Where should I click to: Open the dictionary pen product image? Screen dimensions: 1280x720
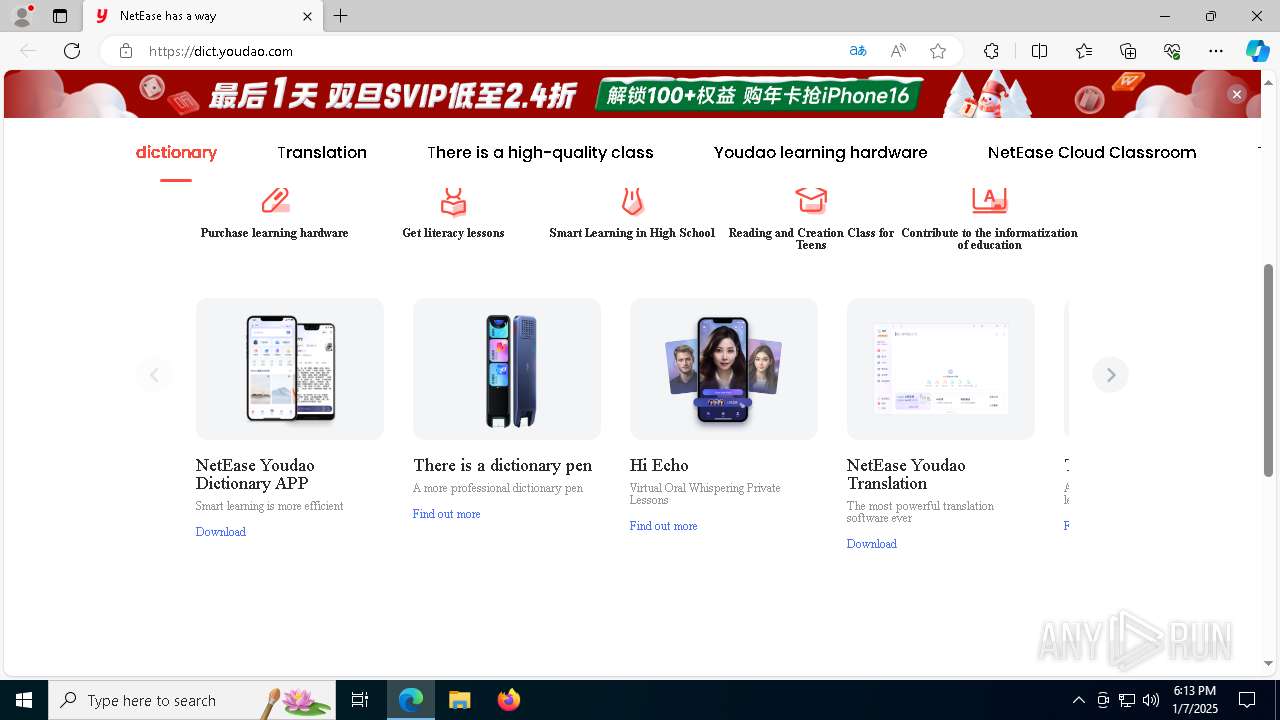point(507,369)
